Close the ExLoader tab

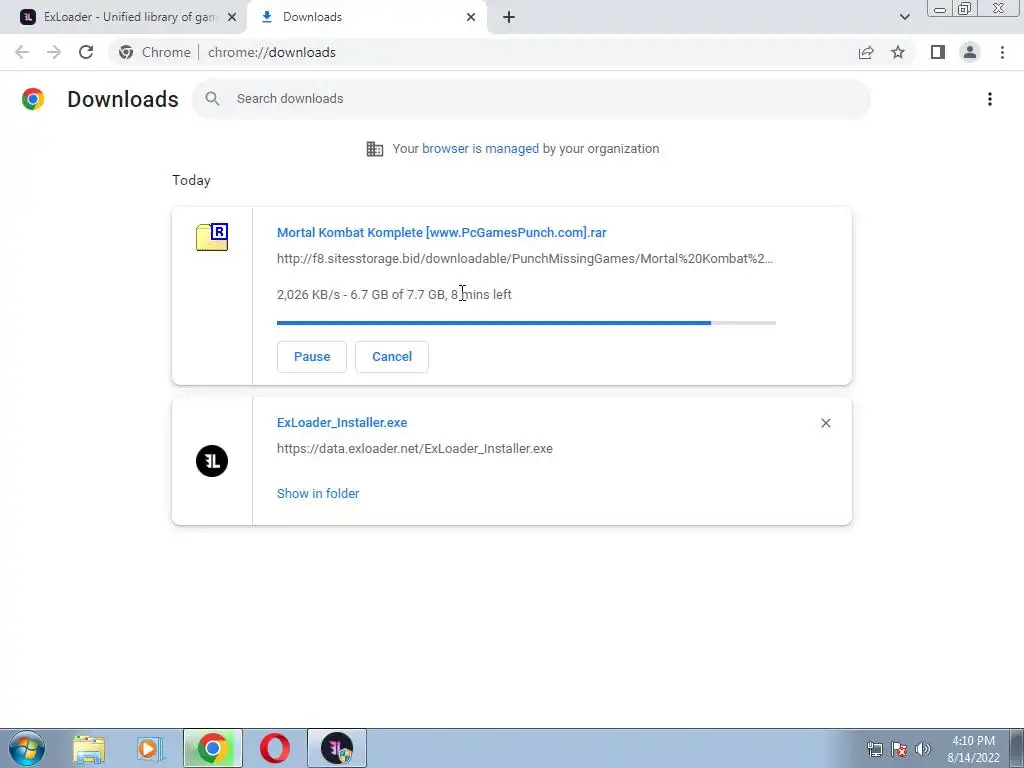click(x=232, y=17)
